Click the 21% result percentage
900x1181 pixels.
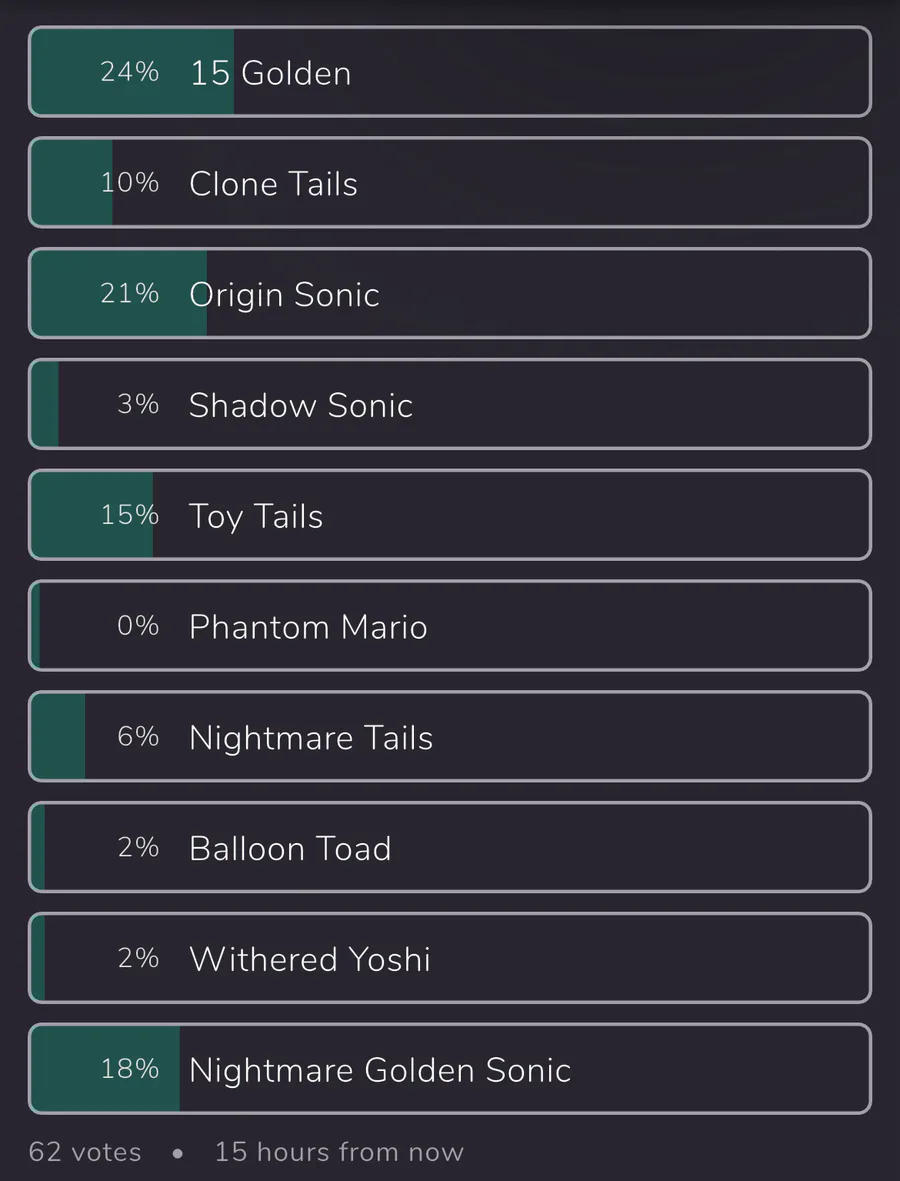tap(129, 294)
